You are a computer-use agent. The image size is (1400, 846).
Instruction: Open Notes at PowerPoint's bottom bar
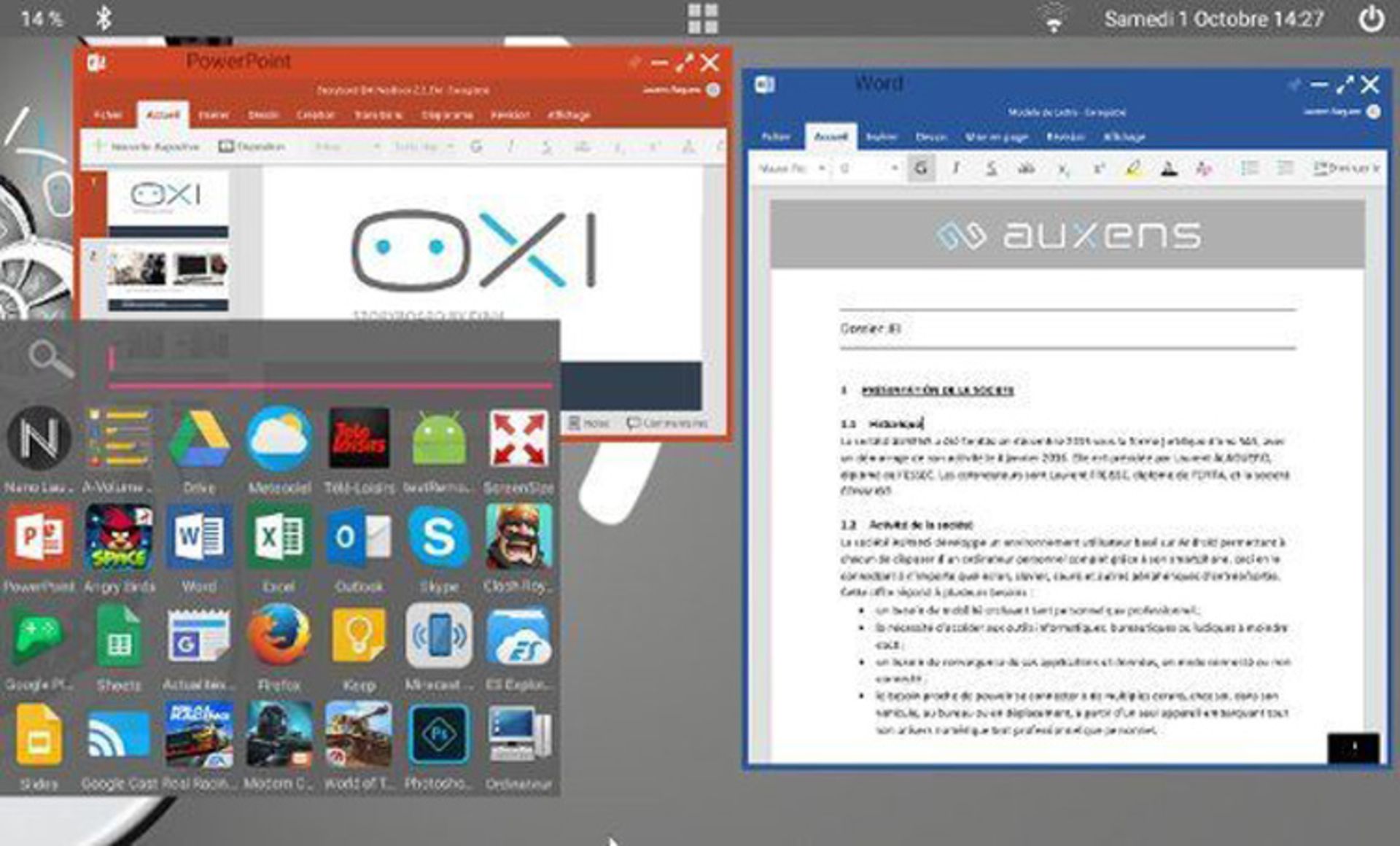(588, 423)
